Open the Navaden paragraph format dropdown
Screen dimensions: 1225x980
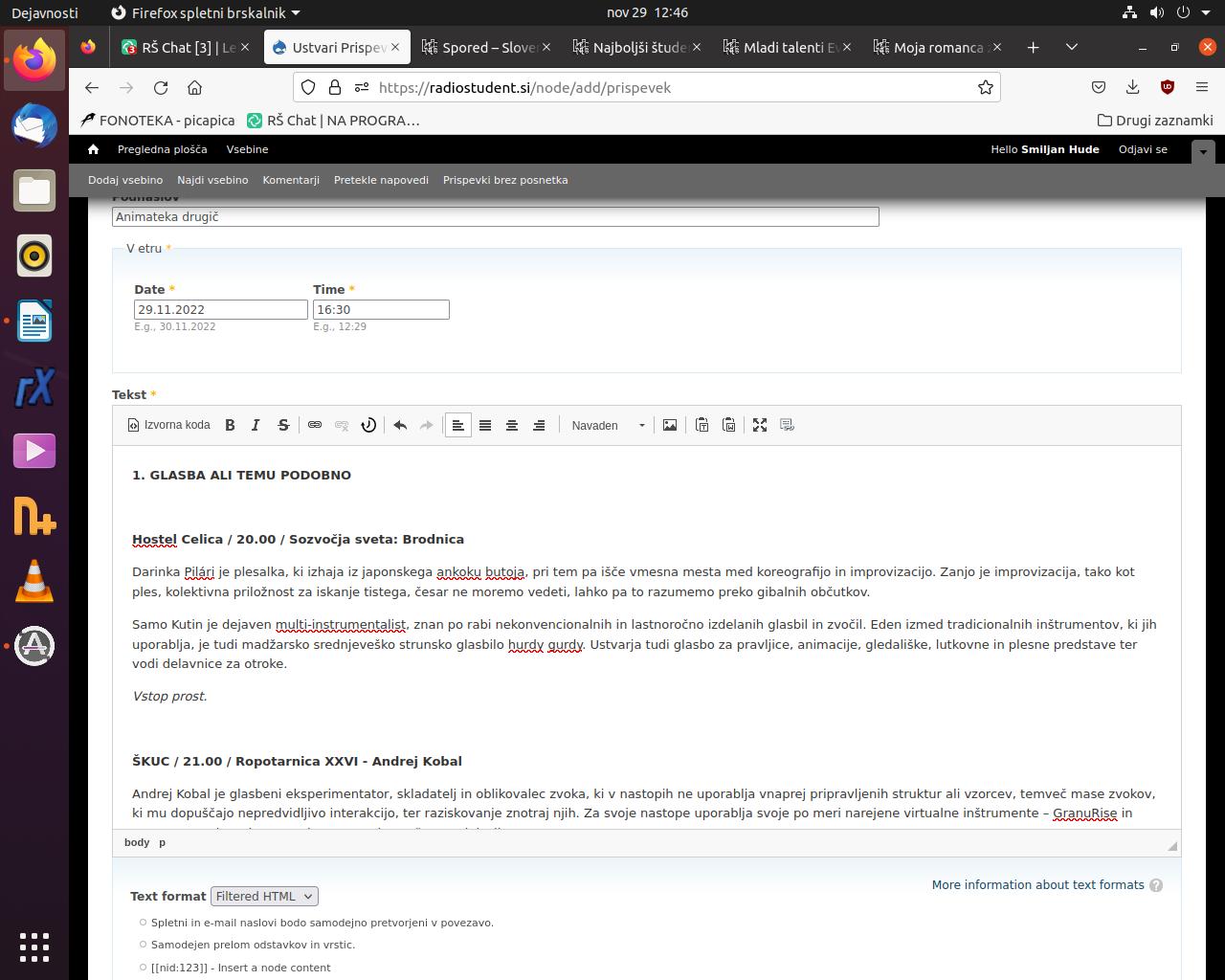point(608,425)
